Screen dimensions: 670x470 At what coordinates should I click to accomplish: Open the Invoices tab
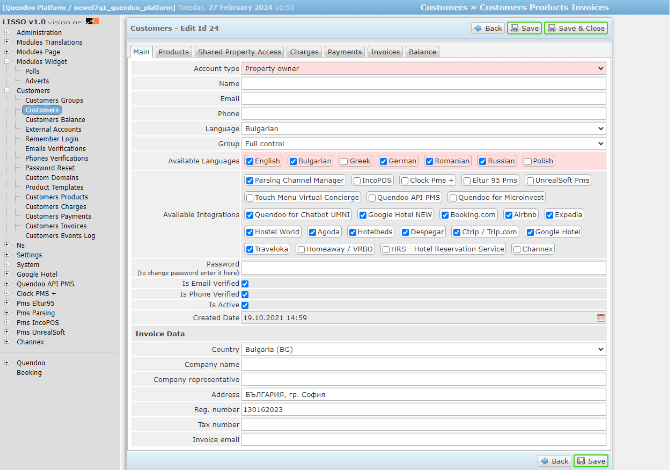tap(385, 51)
